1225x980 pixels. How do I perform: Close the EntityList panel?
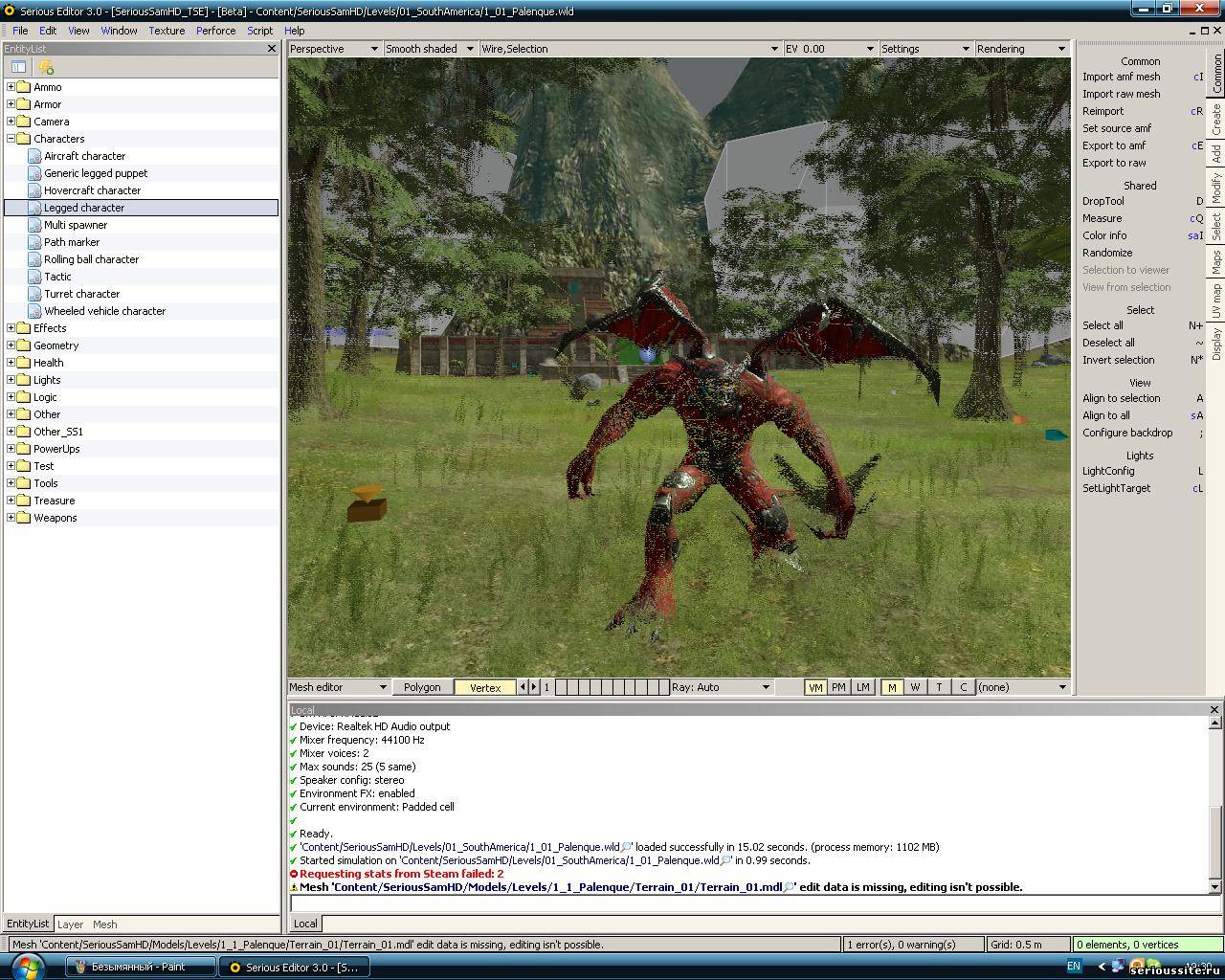click(x=272, y=49)
